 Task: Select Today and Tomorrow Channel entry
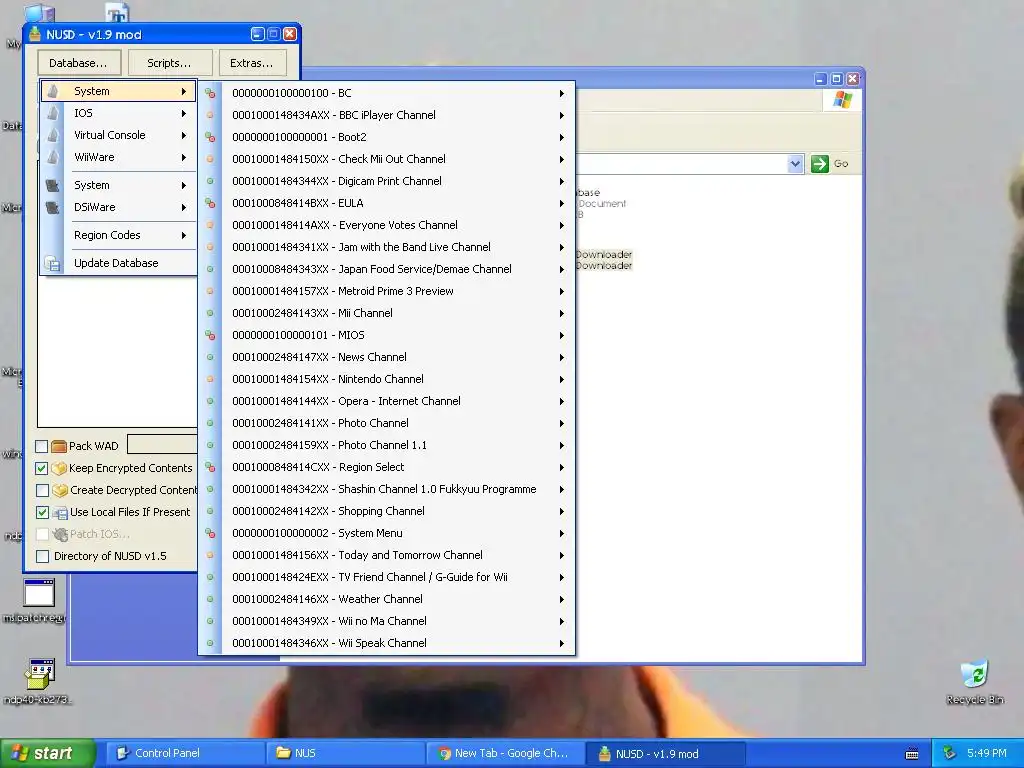pyautogui.click(x=387, y=555)
